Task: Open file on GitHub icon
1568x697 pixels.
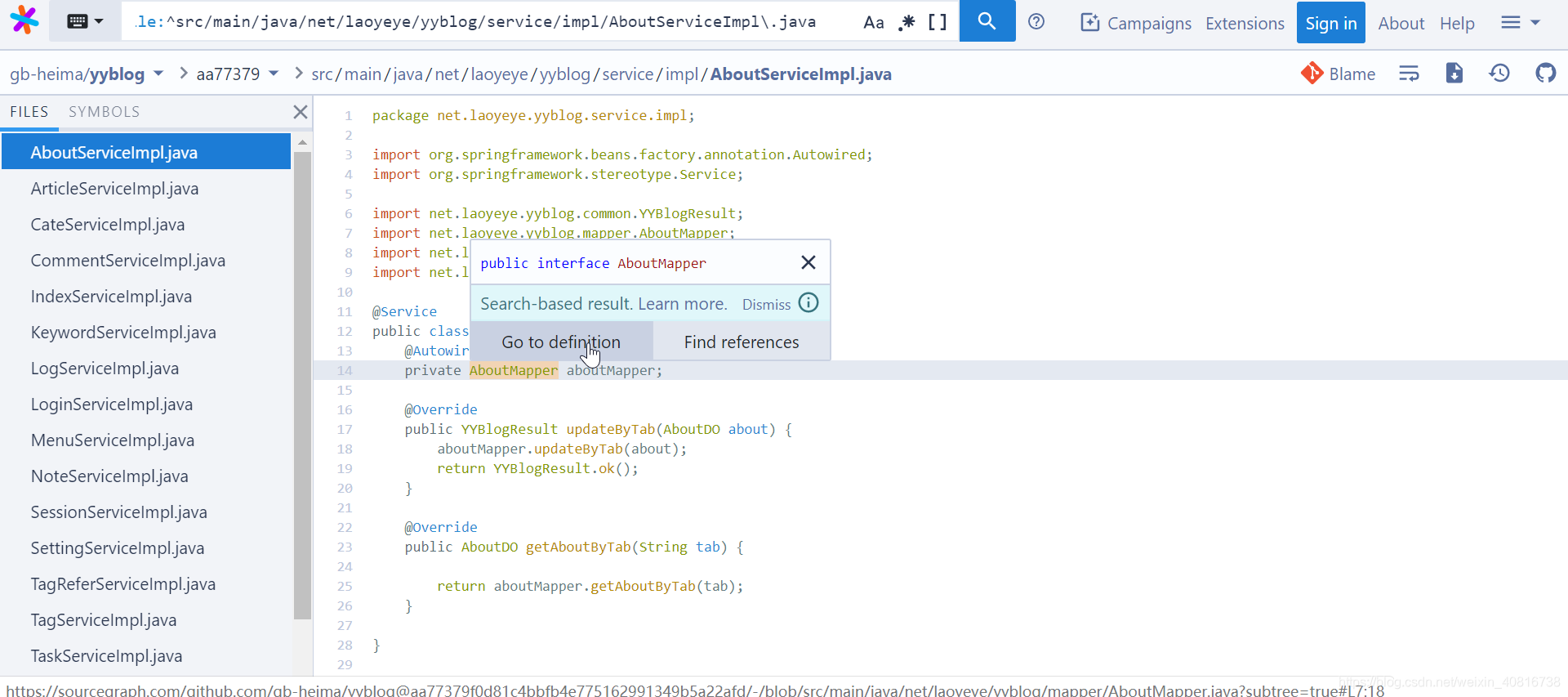Action: tap(1545, 74)
